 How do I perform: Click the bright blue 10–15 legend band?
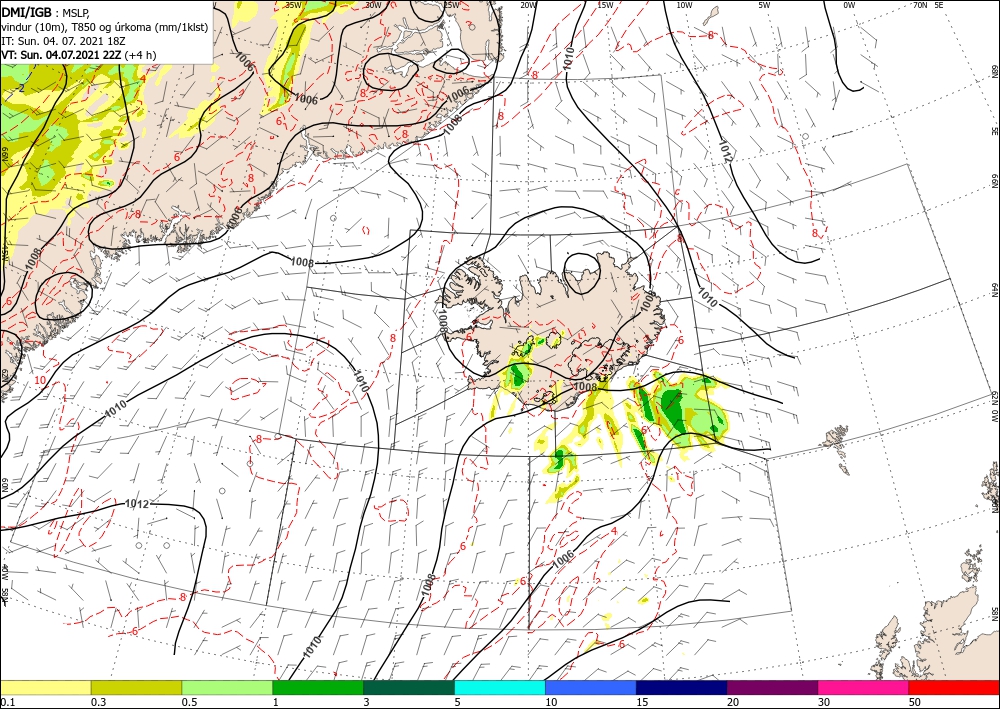[x=591, y=687]
